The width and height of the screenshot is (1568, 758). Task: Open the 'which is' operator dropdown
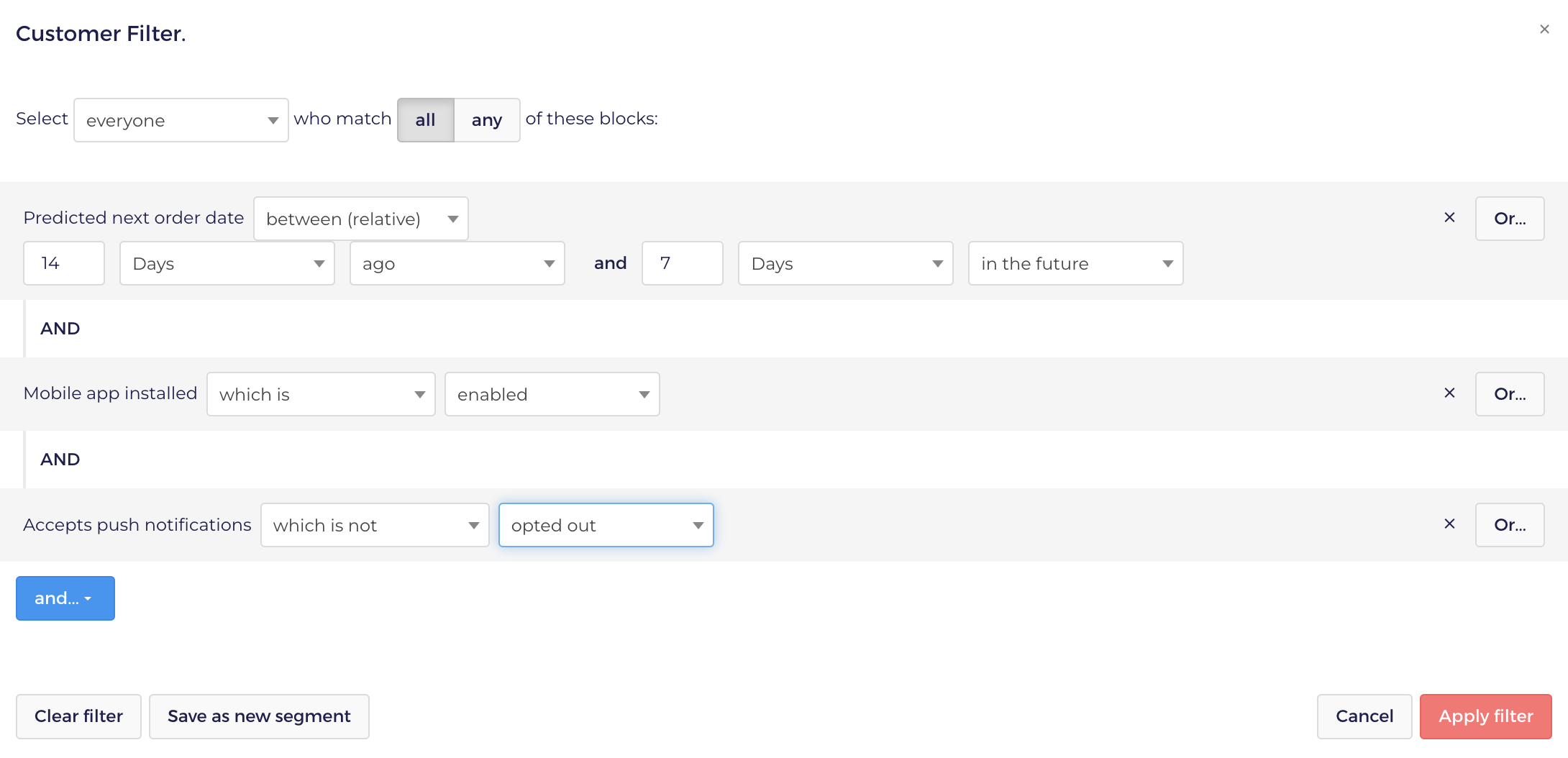click(321, 394)
